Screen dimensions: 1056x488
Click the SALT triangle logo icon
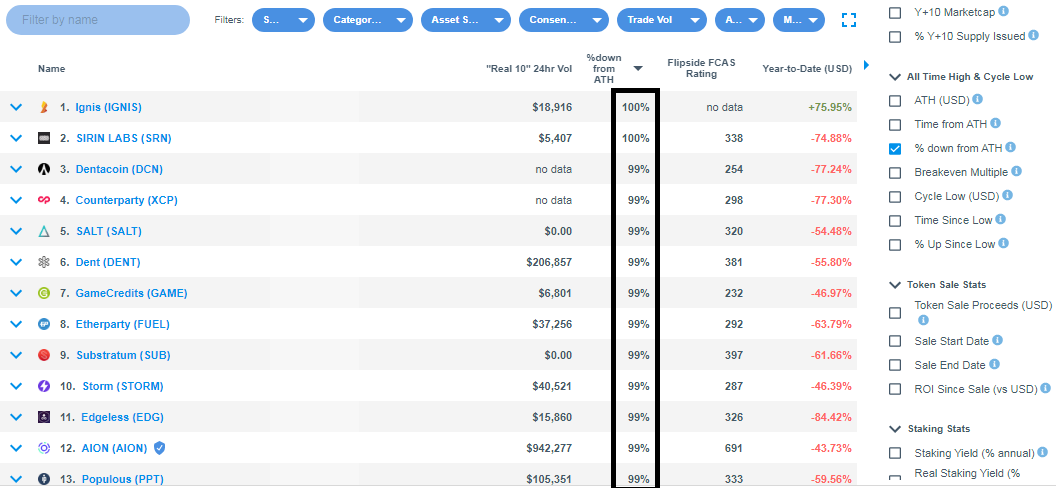(44, 231)
